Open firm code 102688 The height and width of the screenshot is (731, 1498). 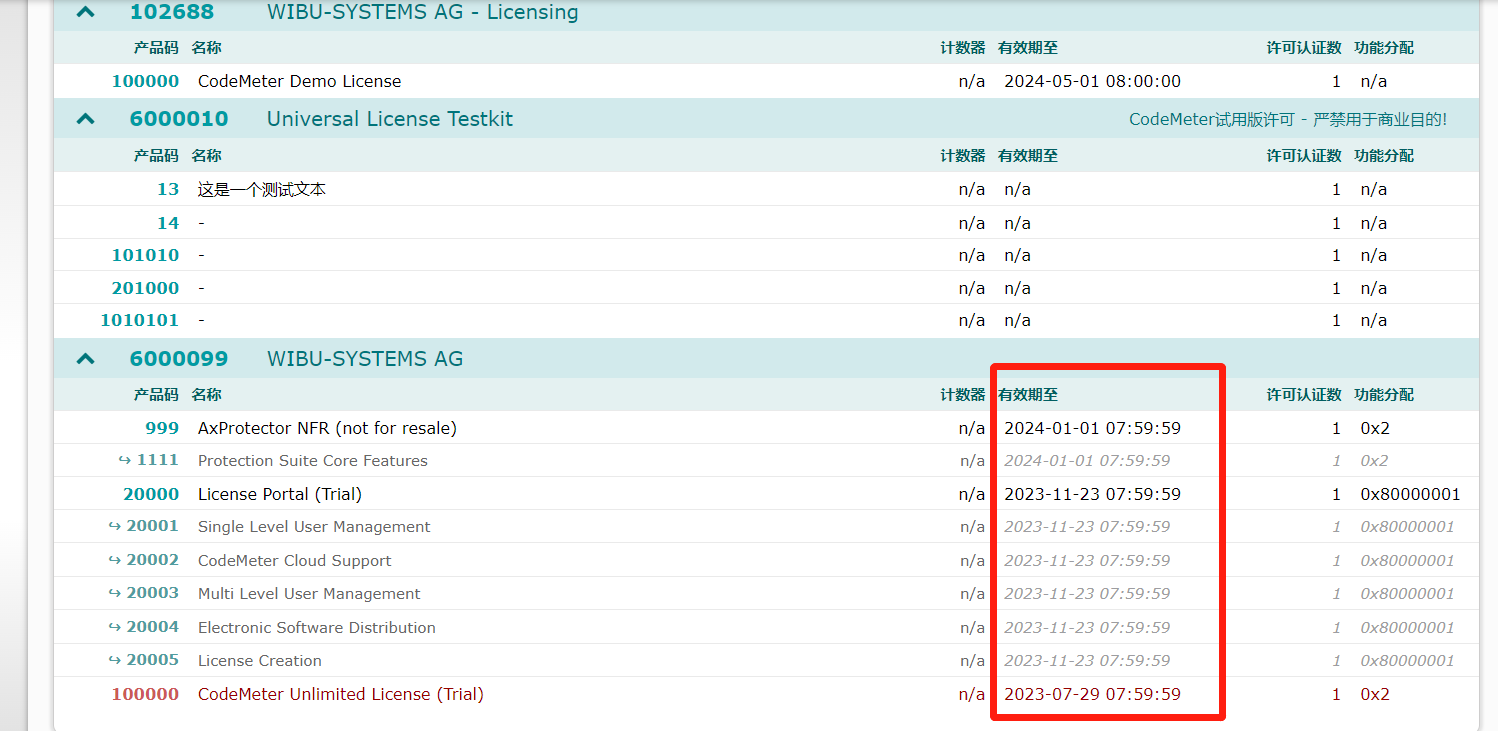tap(172, 13)
